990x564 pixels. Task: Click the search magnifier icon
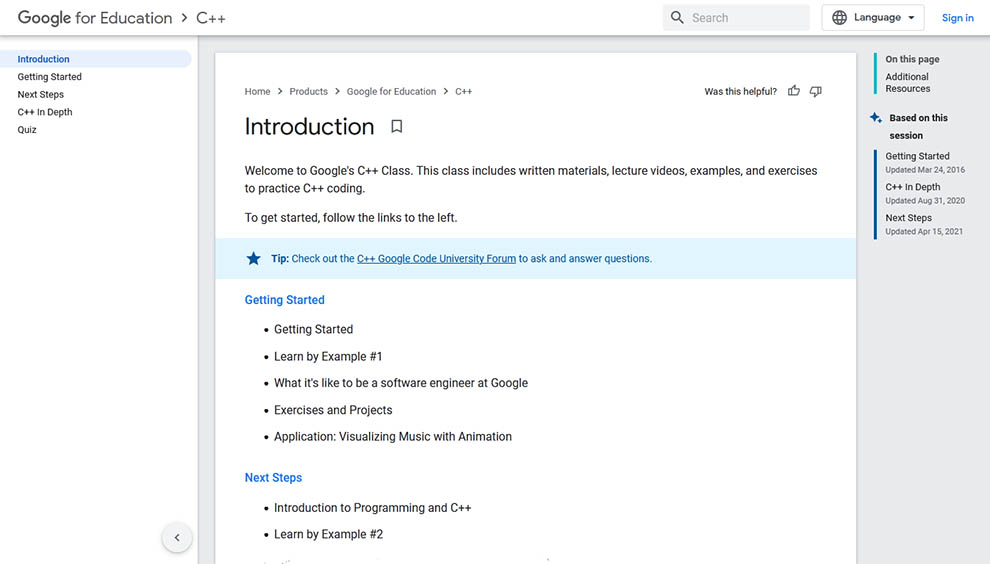point(677,18)
